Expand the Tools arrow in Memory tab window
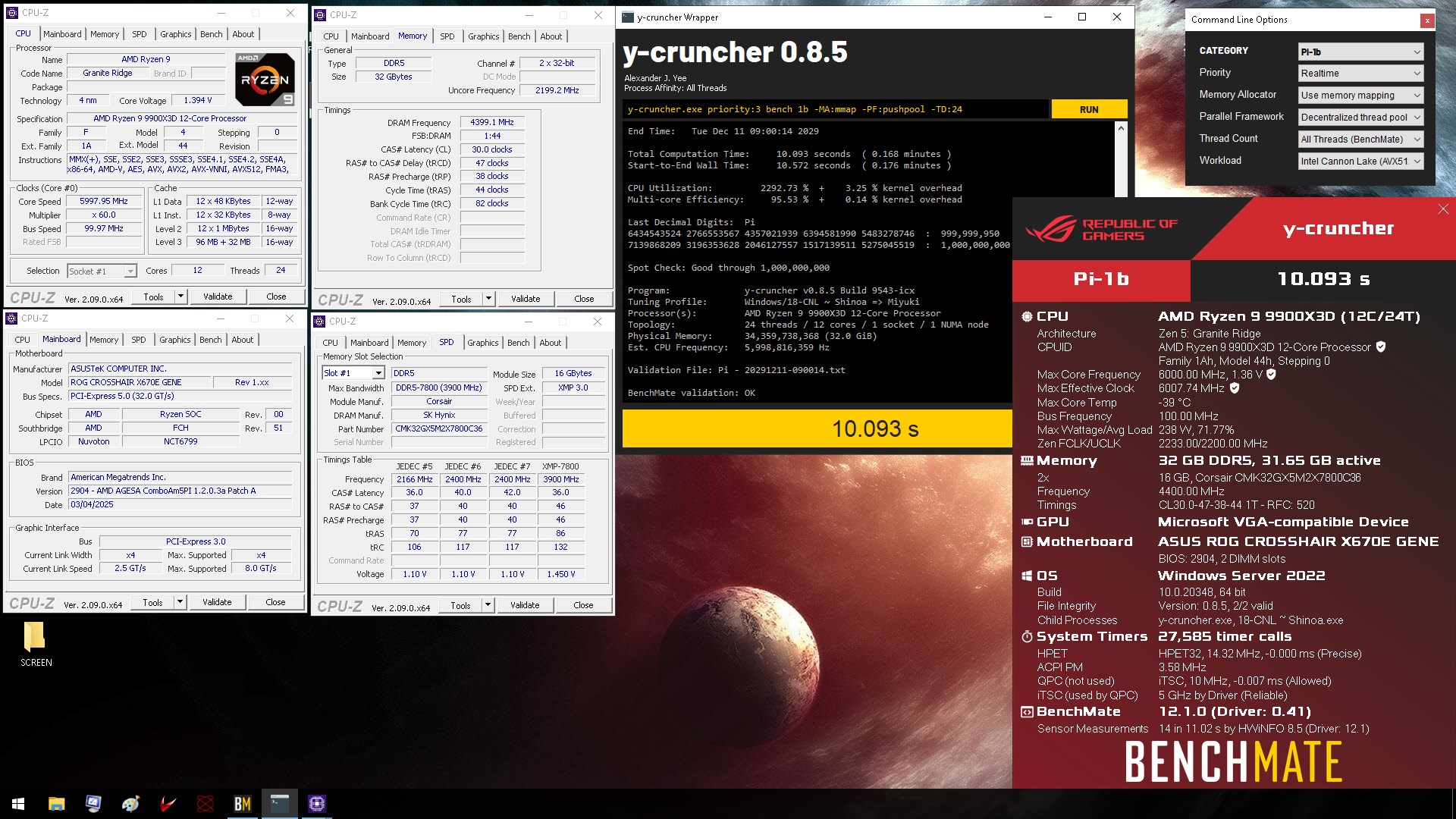Image resolution: width=1456 pixels, height=819 pixels. pyautogui.click(x=488, y=299)
